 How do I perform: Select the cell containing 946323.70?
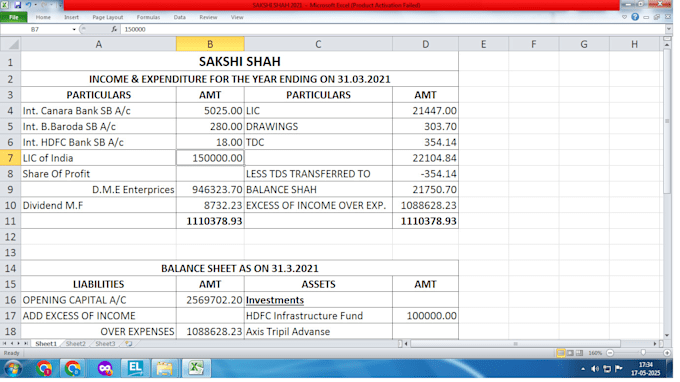(210, 189)
